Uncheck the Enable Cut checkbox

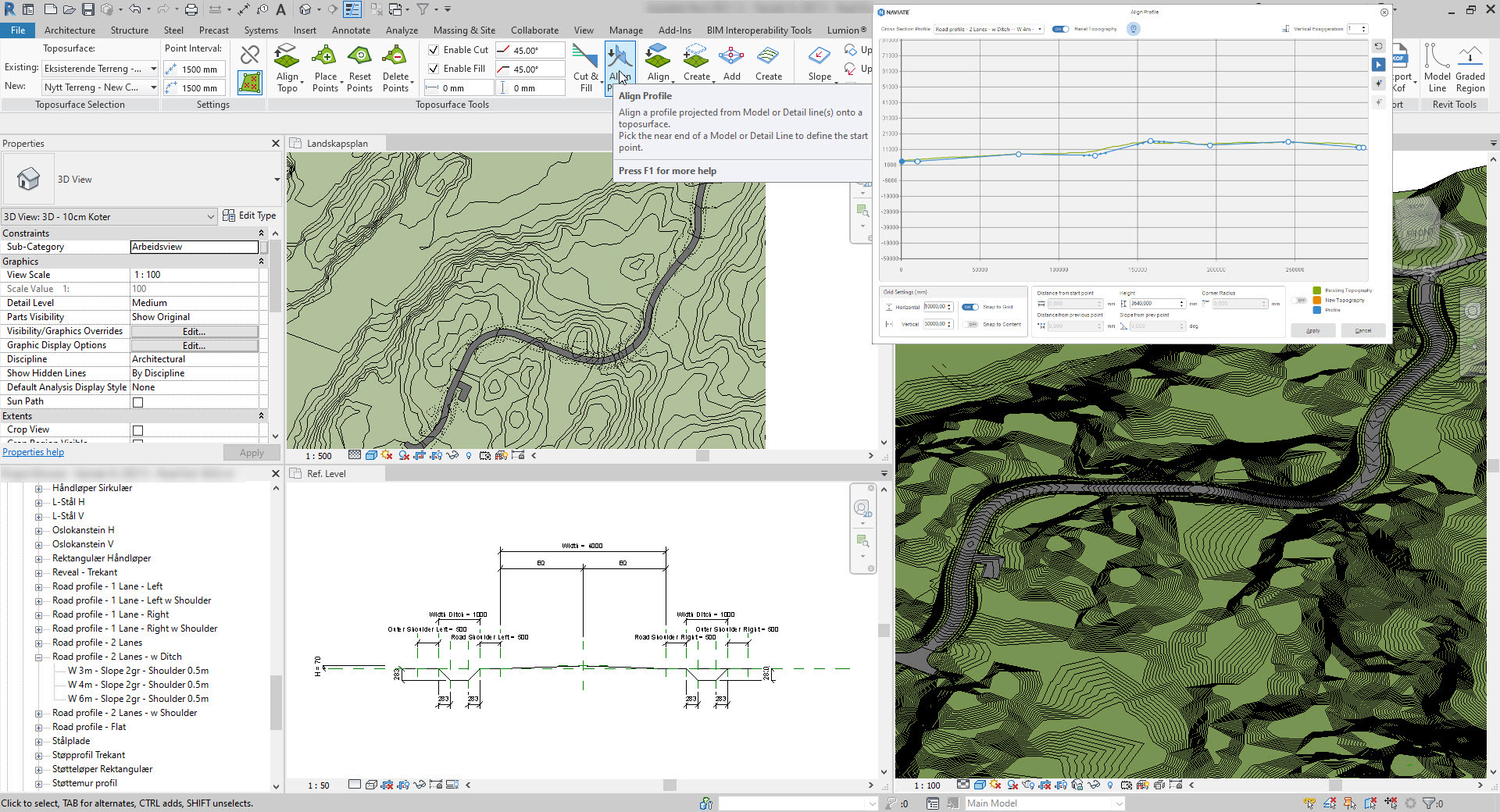(434, 49)
